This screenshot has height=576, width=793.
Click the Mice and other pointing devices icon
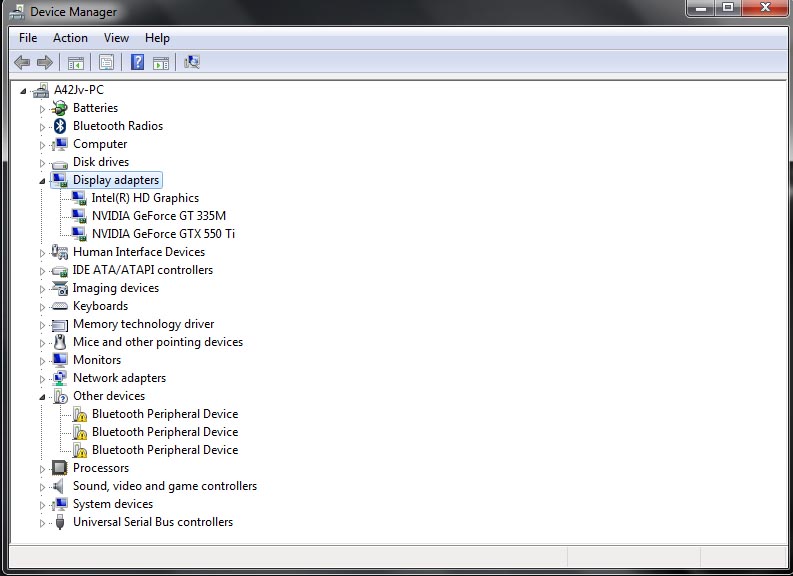tap(60, 342)
